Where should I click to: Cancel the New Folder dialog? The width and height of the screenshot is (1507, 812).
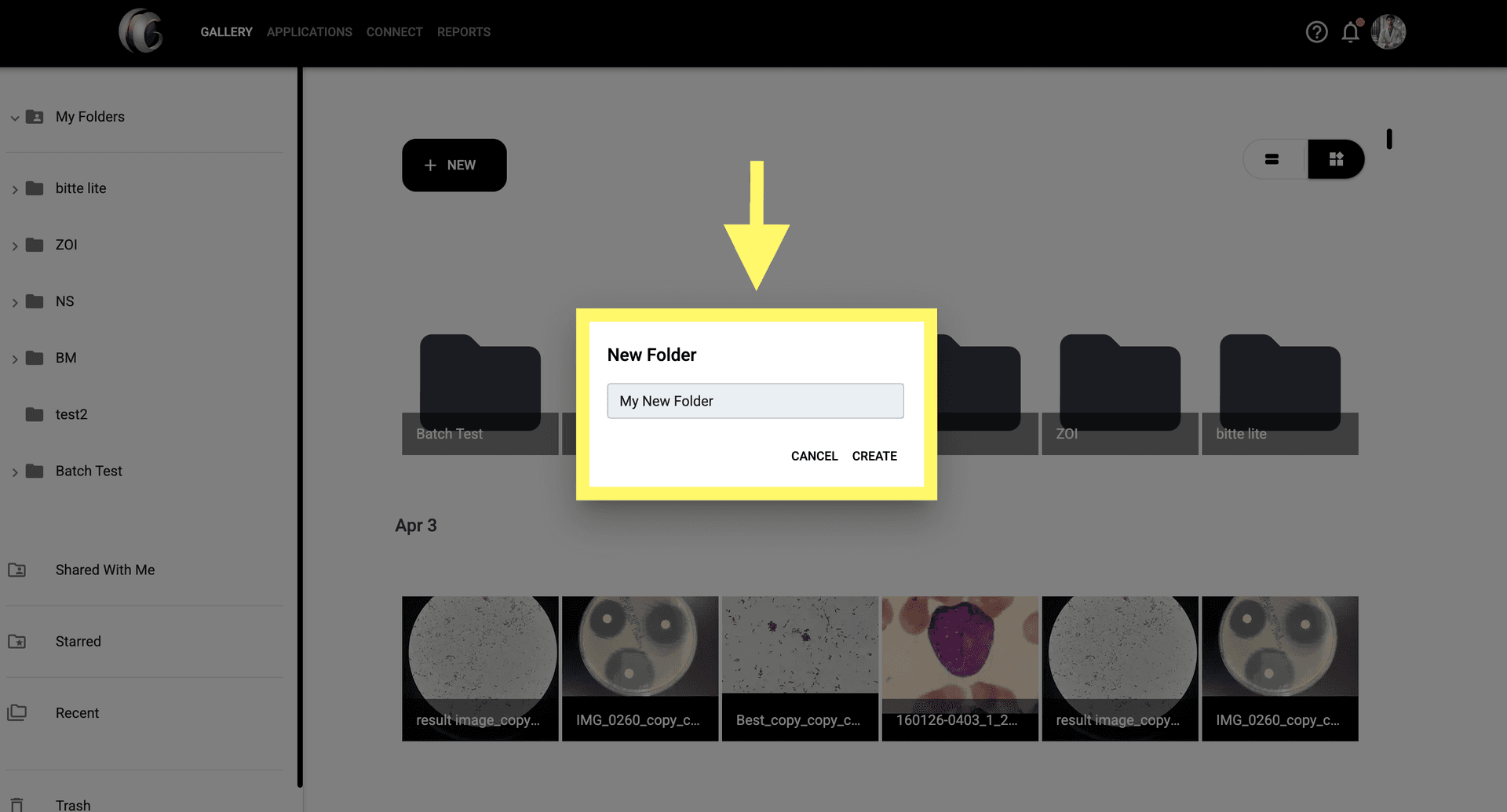[814, 456]
